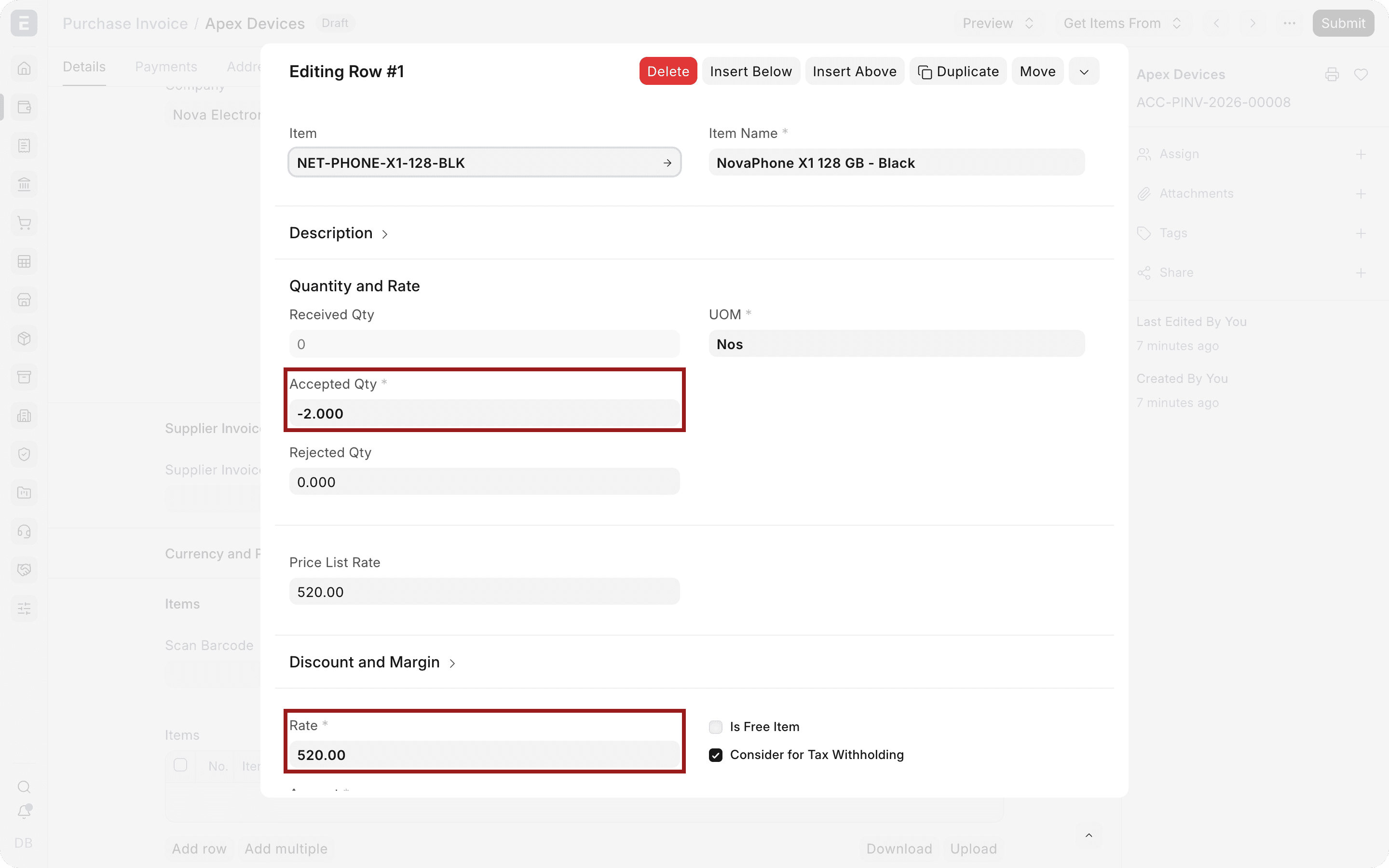1389x868 pixels.
Task: Click the Share plus icon
Action: 1361,272
